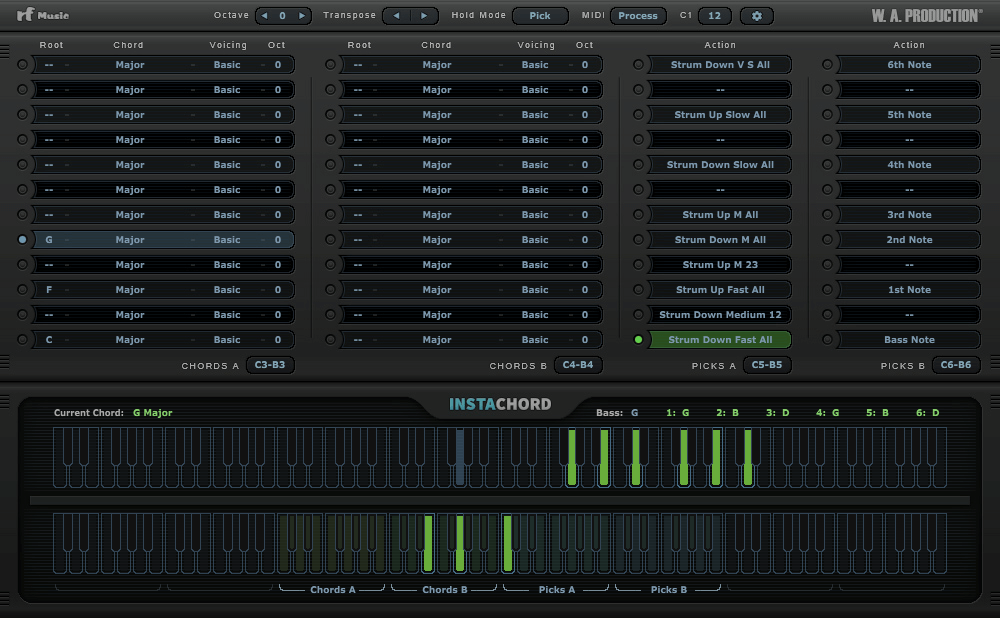
Task: Open the Voicing dropdown on the C row
Action: click(227, 340)
